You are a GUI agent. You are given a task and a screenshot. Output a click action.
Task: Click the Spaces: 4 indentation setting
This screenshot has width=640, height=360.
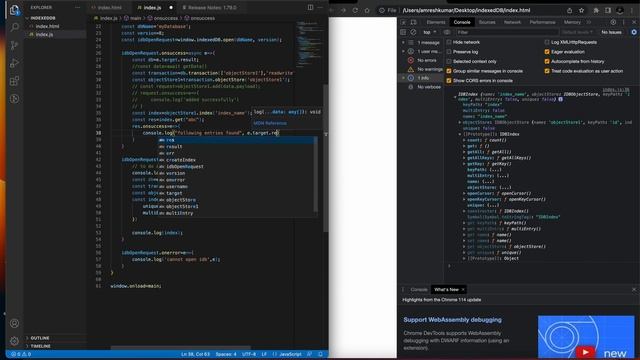[226, 354]
